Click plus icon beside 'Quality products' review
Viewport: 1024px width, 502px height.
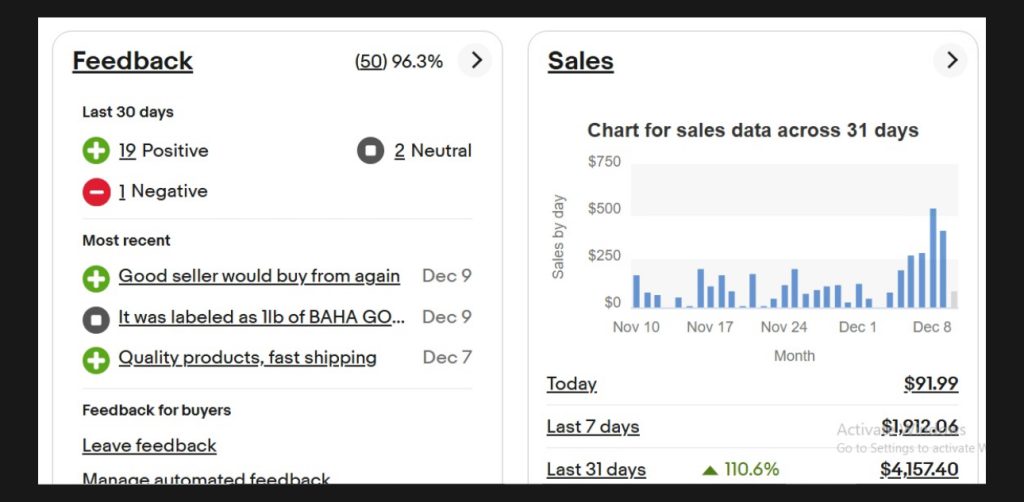(x=96, y=358)
